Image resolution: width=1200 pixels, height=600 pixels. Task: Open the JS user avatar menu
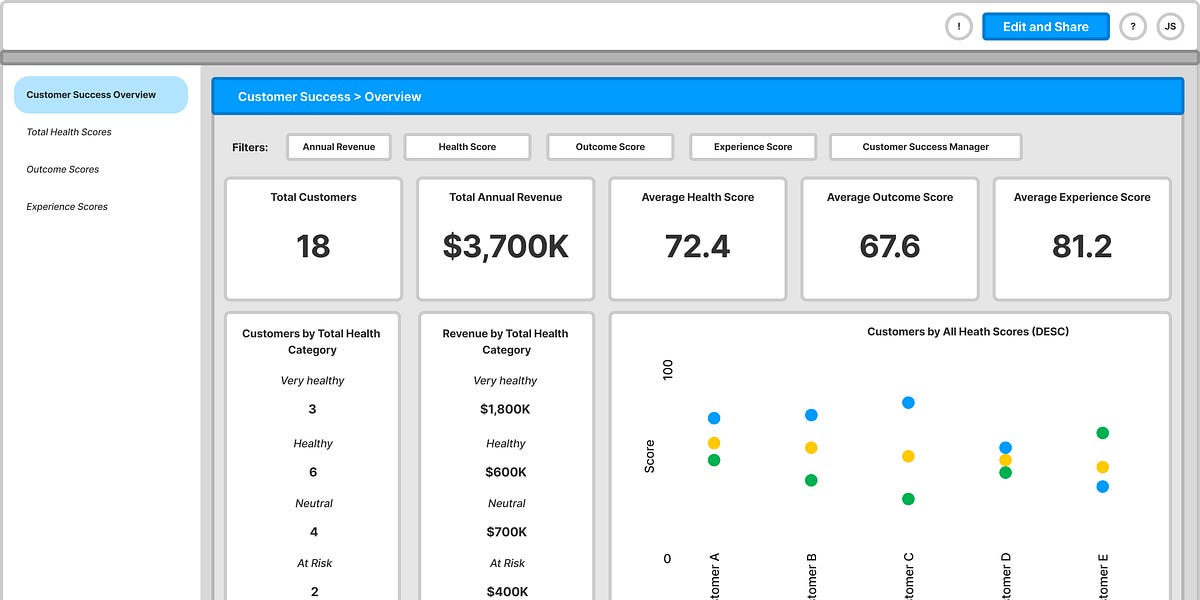(1170, 26)
